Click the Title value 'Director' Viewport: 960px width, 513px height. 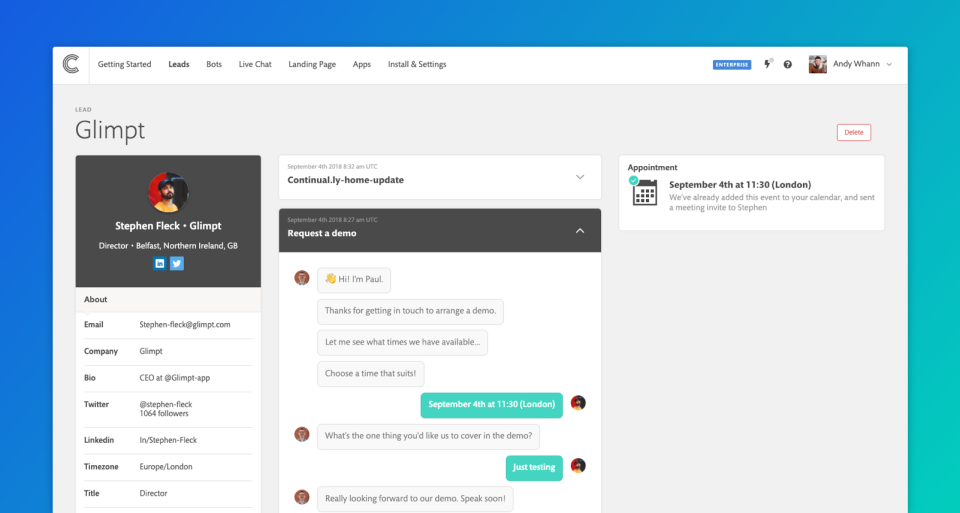[x=153, y=493]
